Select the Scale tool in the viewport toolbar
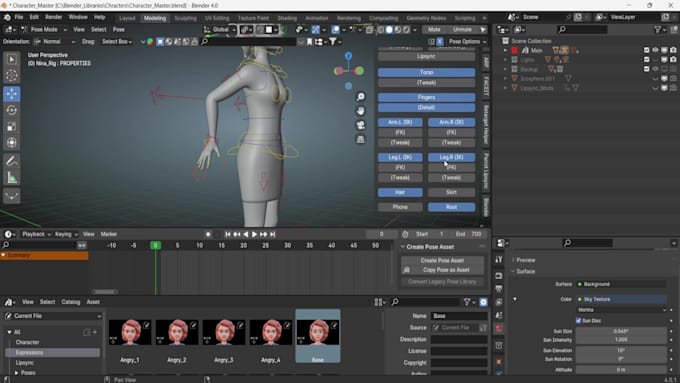 [x=12, y=127]
